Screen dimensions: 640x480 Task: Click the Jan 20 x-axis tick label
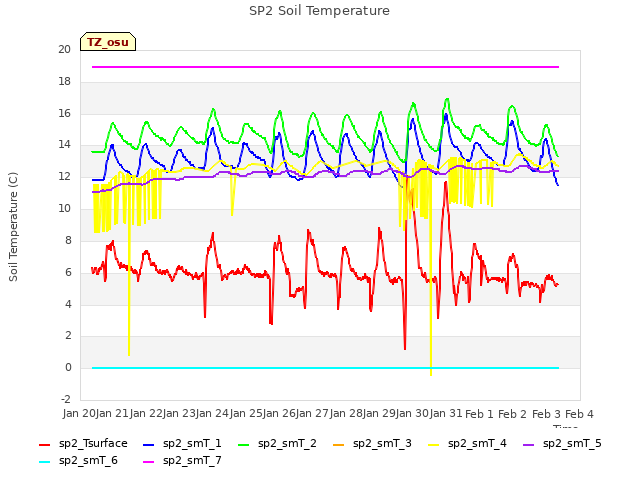coord(79,414)
